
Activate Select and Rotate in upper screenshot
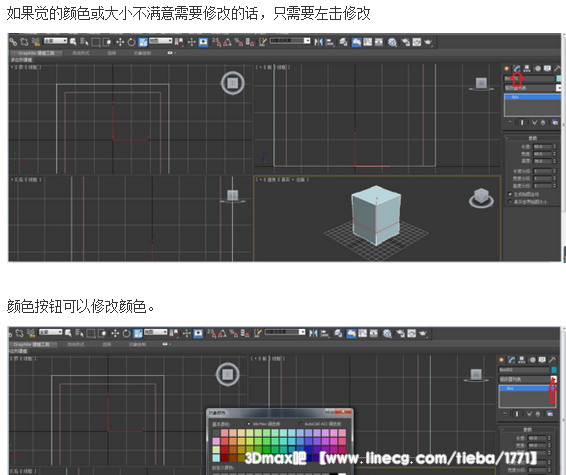pos(131,42)
